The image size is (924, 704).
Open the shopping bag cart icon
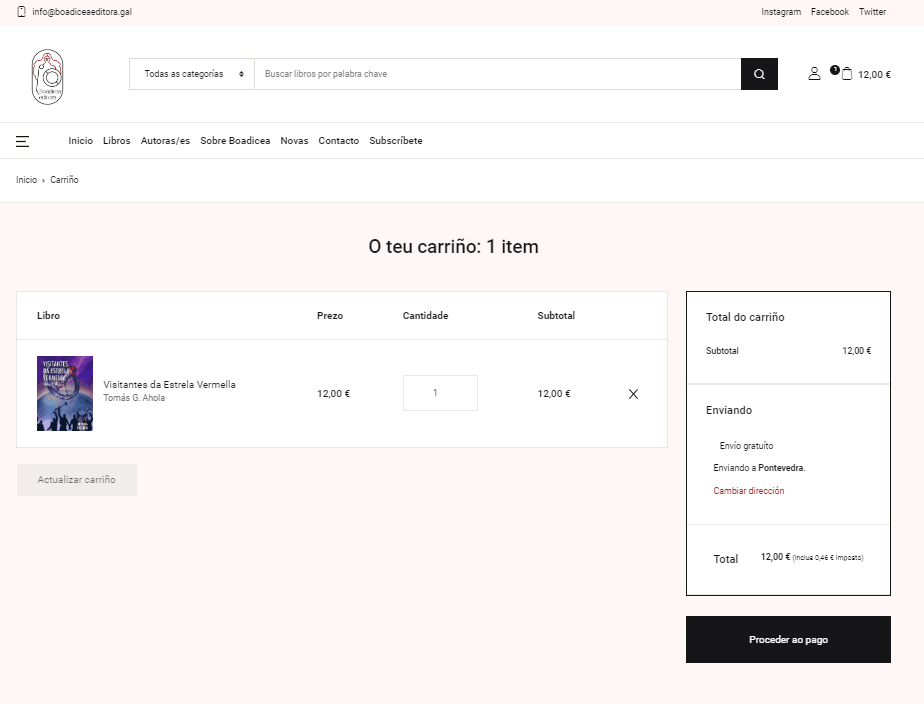(x=847, y=74)
